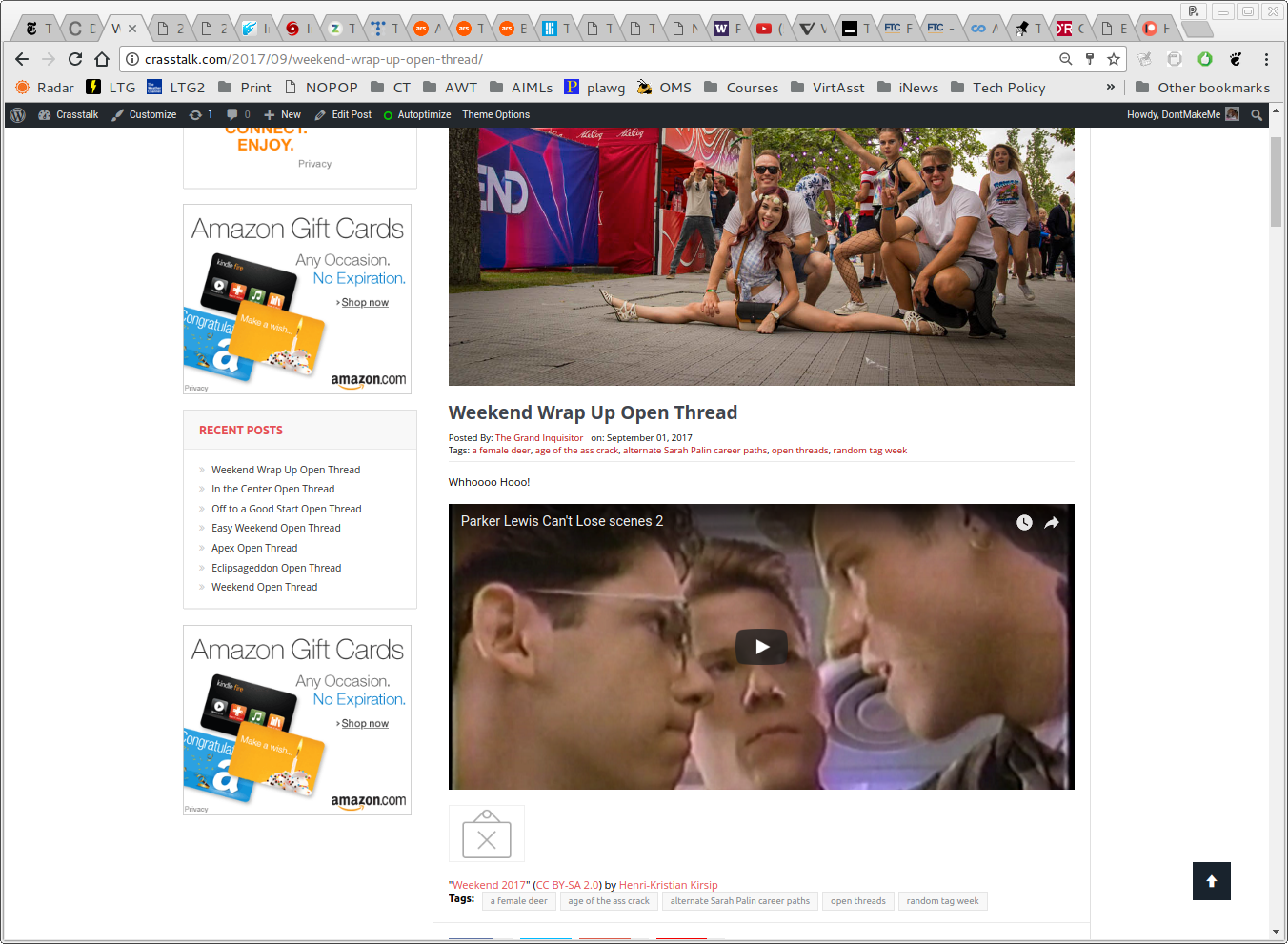Open the Crasstalk admin bar menu
This screenshot has height=944, width=1288.
(68, 114)
